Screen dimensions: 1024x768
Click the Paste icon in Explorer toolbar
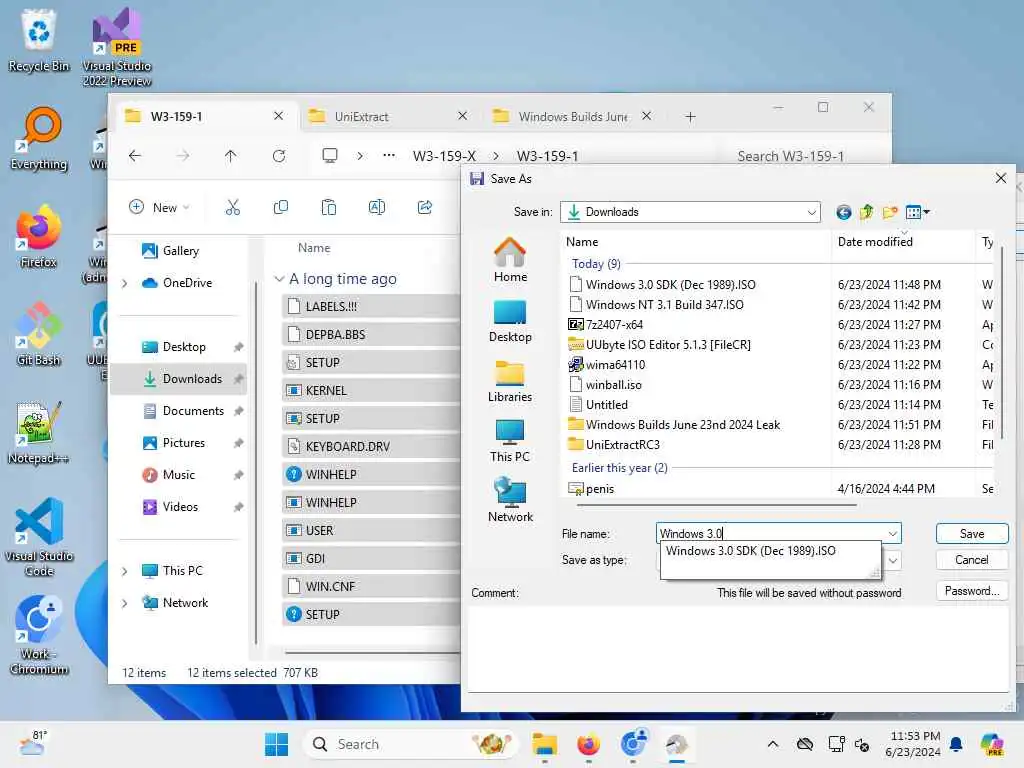(x=328, y=208)
